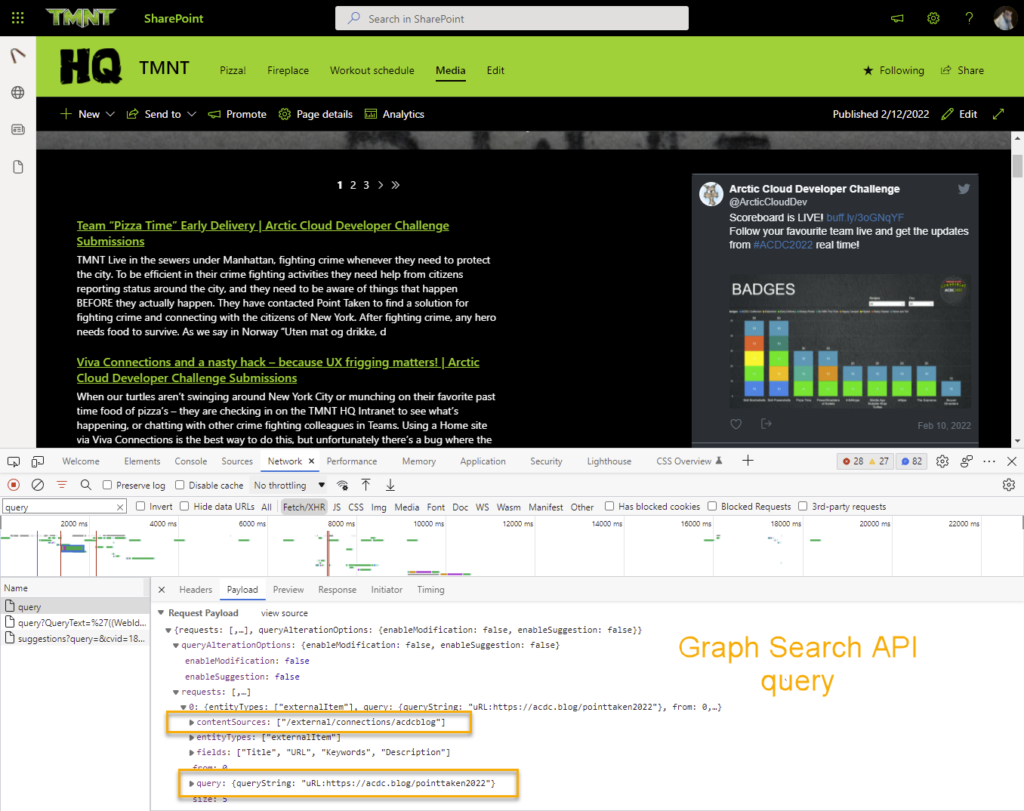Like the tweet with the heart icon
Image resolution: width=1024 pixels, height=811 pixels.
(x=736, y=424)
